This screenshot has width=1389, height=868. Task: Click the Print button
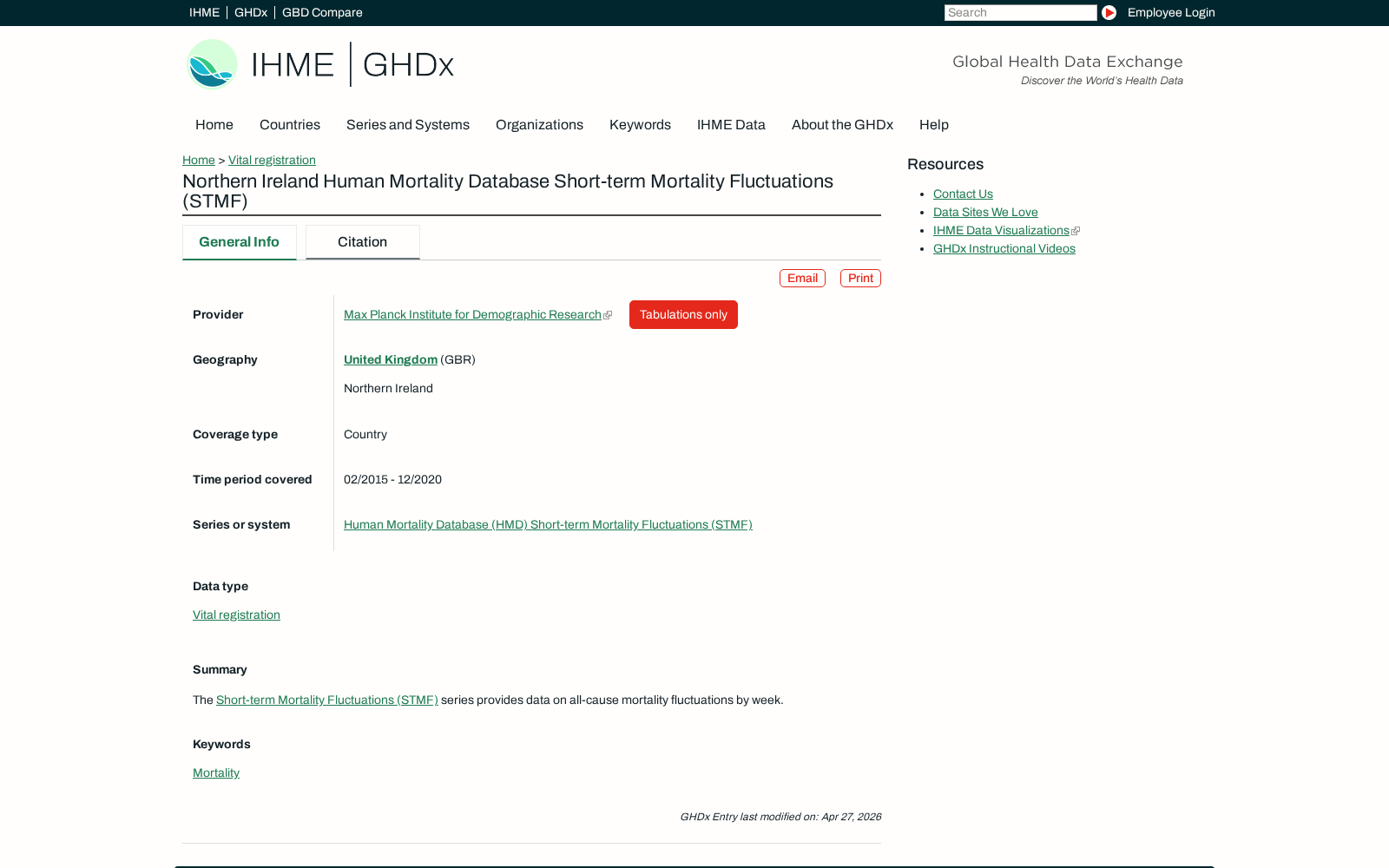860,278
